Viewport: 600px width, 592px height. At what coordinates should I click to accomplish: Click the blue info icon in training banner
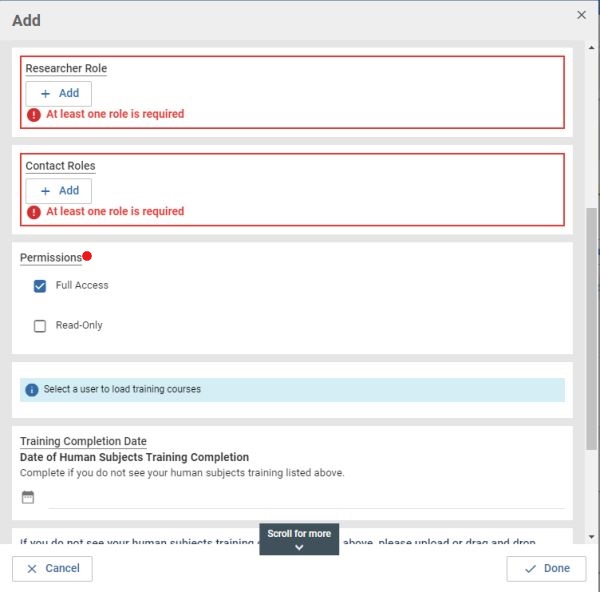(x=32, y=390)
